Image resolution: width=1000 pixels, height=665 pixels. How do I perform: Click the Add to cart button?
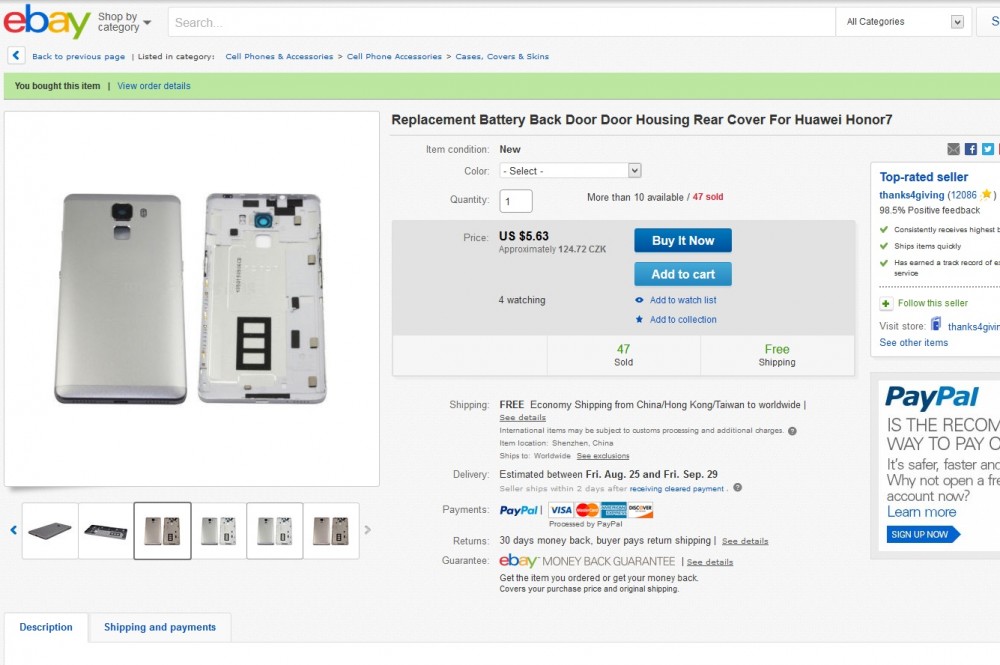click(x=683, y=274)
